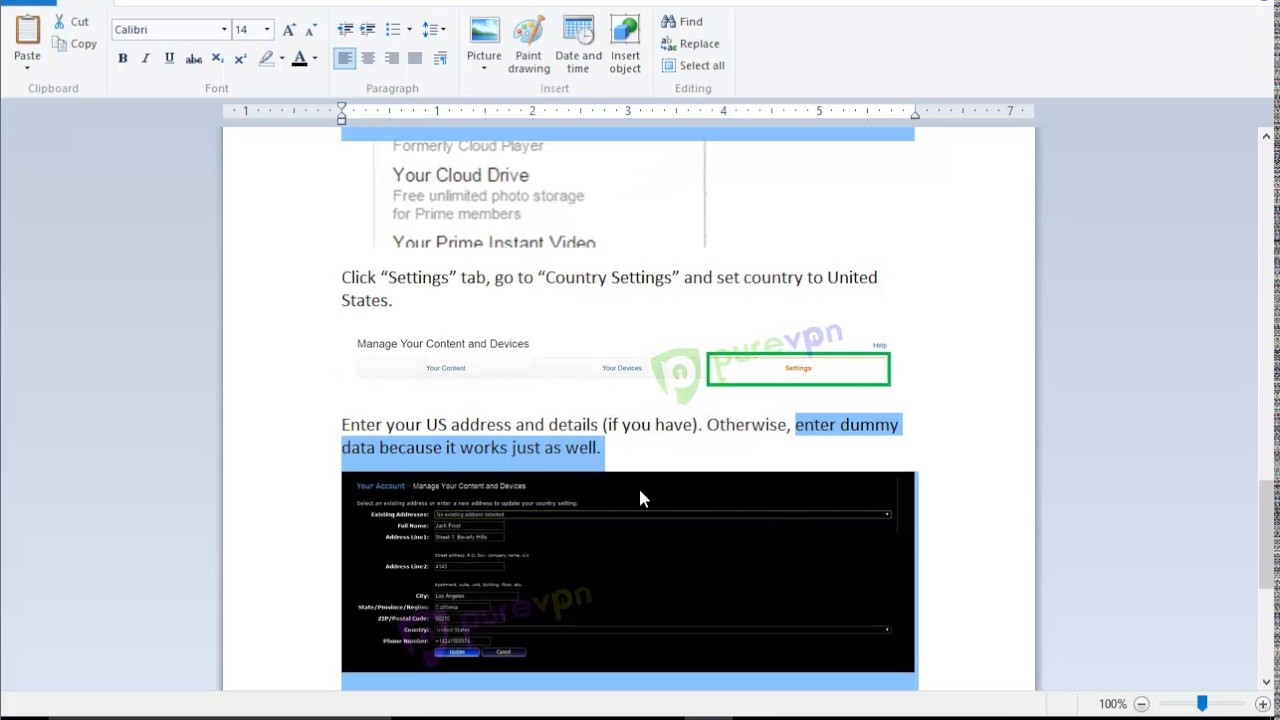Screen dimensions: 1280x720
Task: Toggle italic formatting
Action: pos(145,59)
